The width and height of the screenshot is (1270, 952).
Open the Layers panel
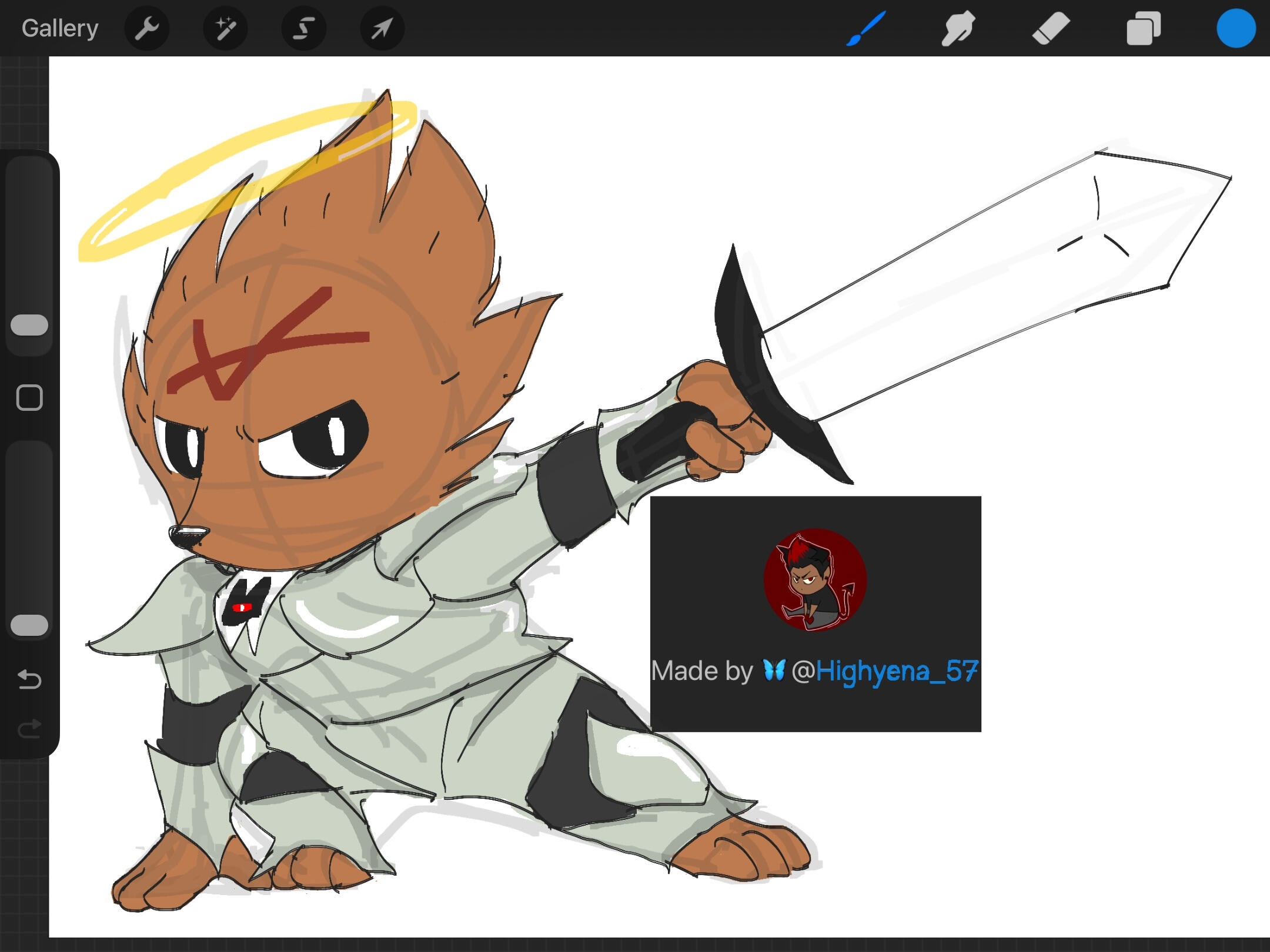1143,28
